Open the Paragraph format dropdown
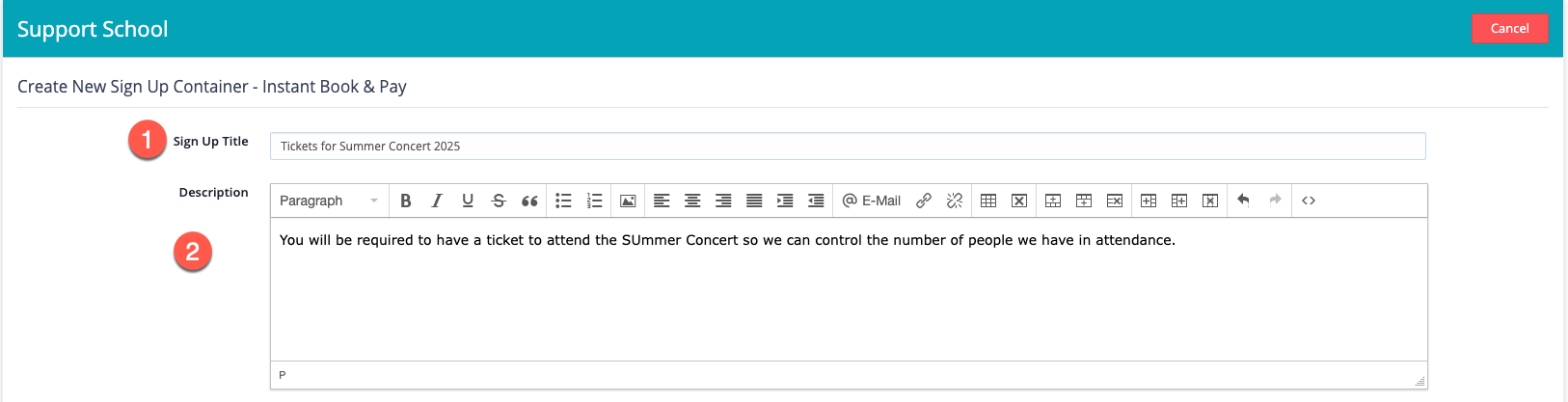Viewport: 1568px width, 402px height. pyautogui.click(x=329, y=201)
